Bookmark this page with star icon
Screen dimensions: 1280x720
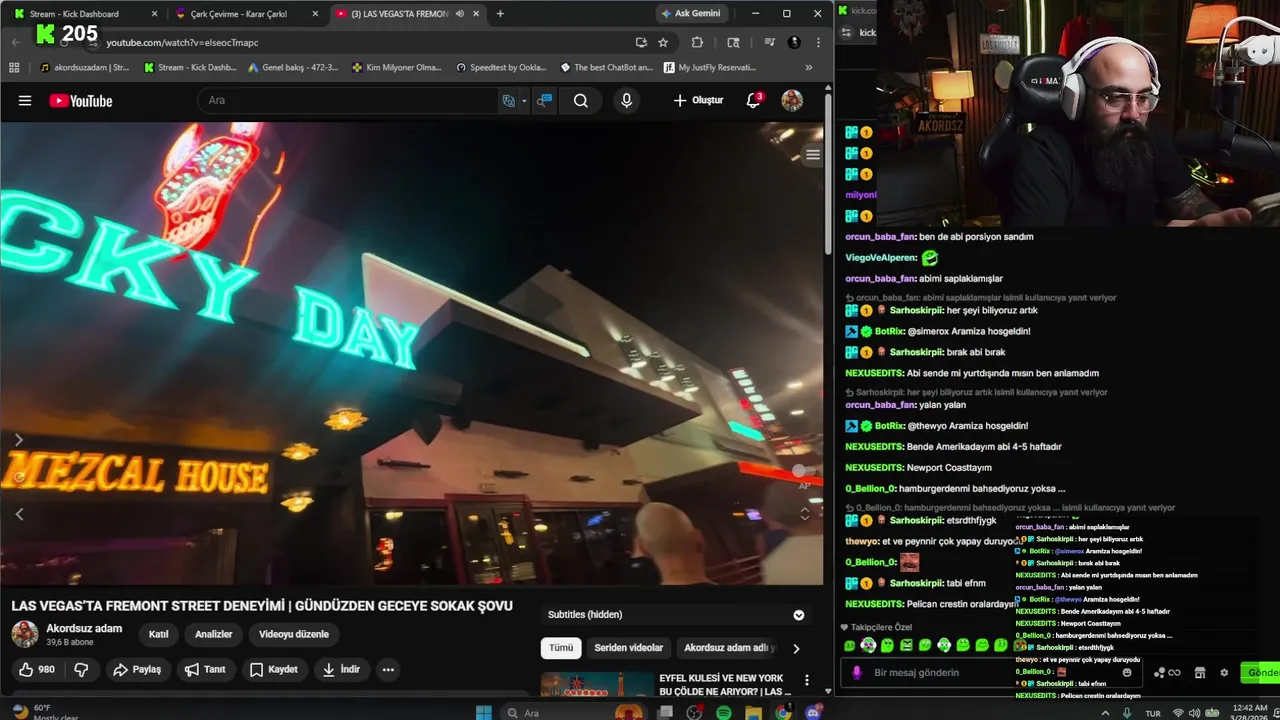coord(663,43)
